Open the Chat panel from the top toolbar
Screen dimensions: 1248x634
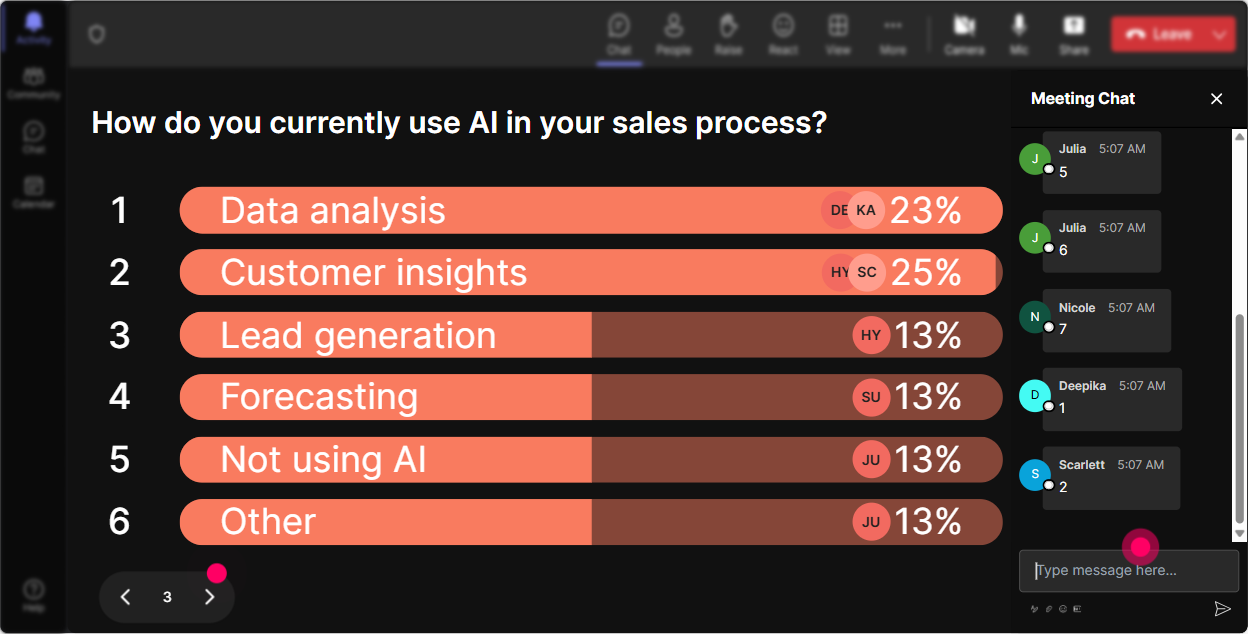619,34
